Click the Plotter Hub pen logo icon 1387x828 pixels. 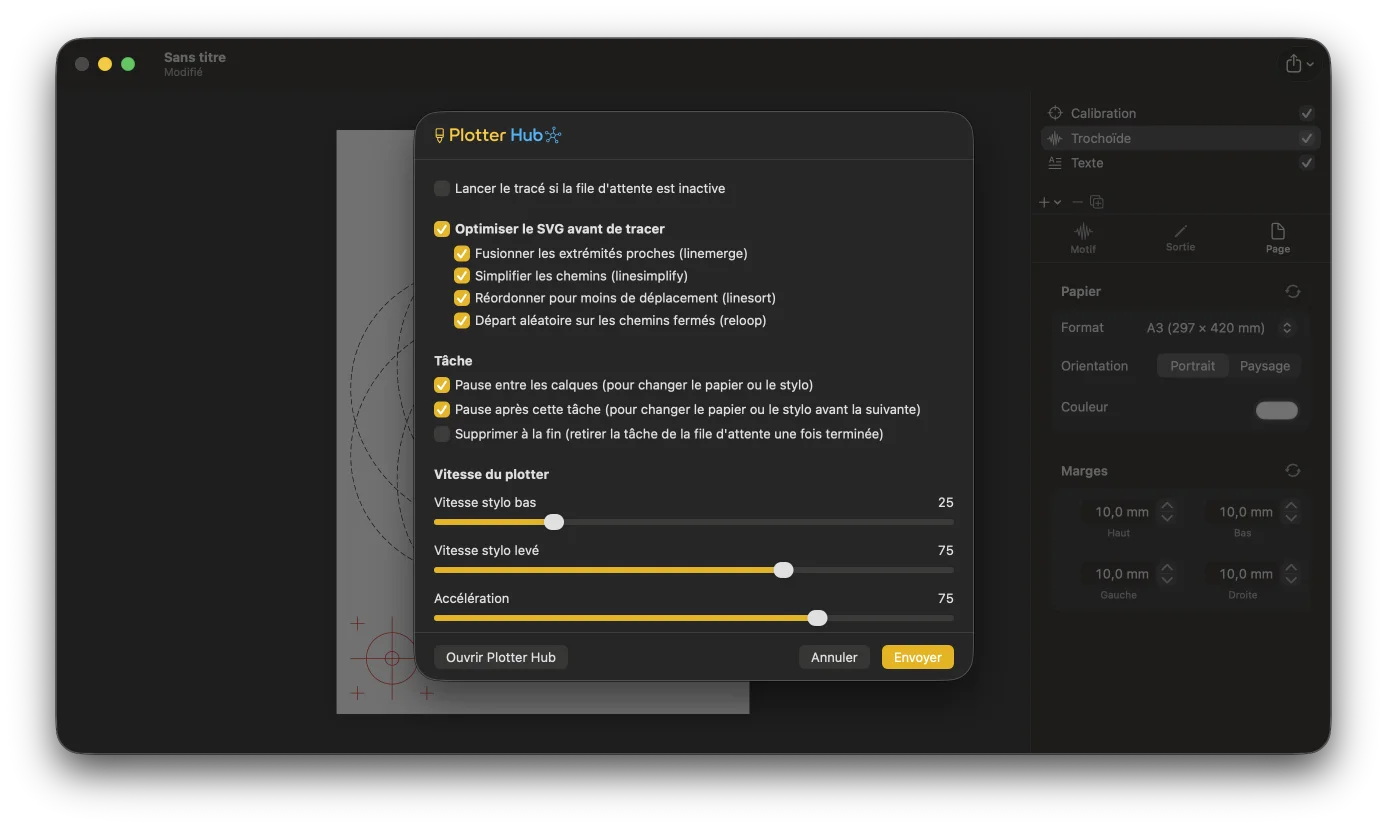pyautogui.click(x=439, y=135)
